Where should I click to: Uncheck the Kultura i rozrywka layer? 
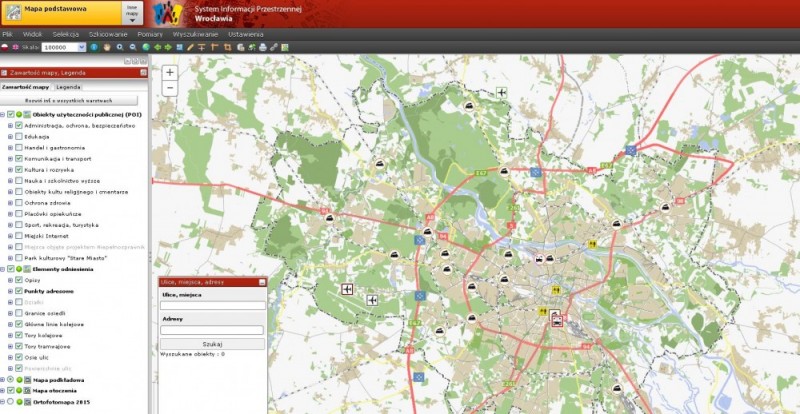19,170
